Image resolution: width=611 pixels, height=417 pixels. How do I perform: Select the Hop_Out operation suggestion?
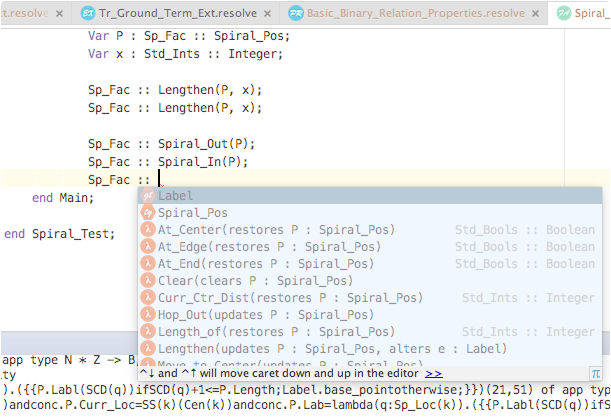click(x=370, y=315)
